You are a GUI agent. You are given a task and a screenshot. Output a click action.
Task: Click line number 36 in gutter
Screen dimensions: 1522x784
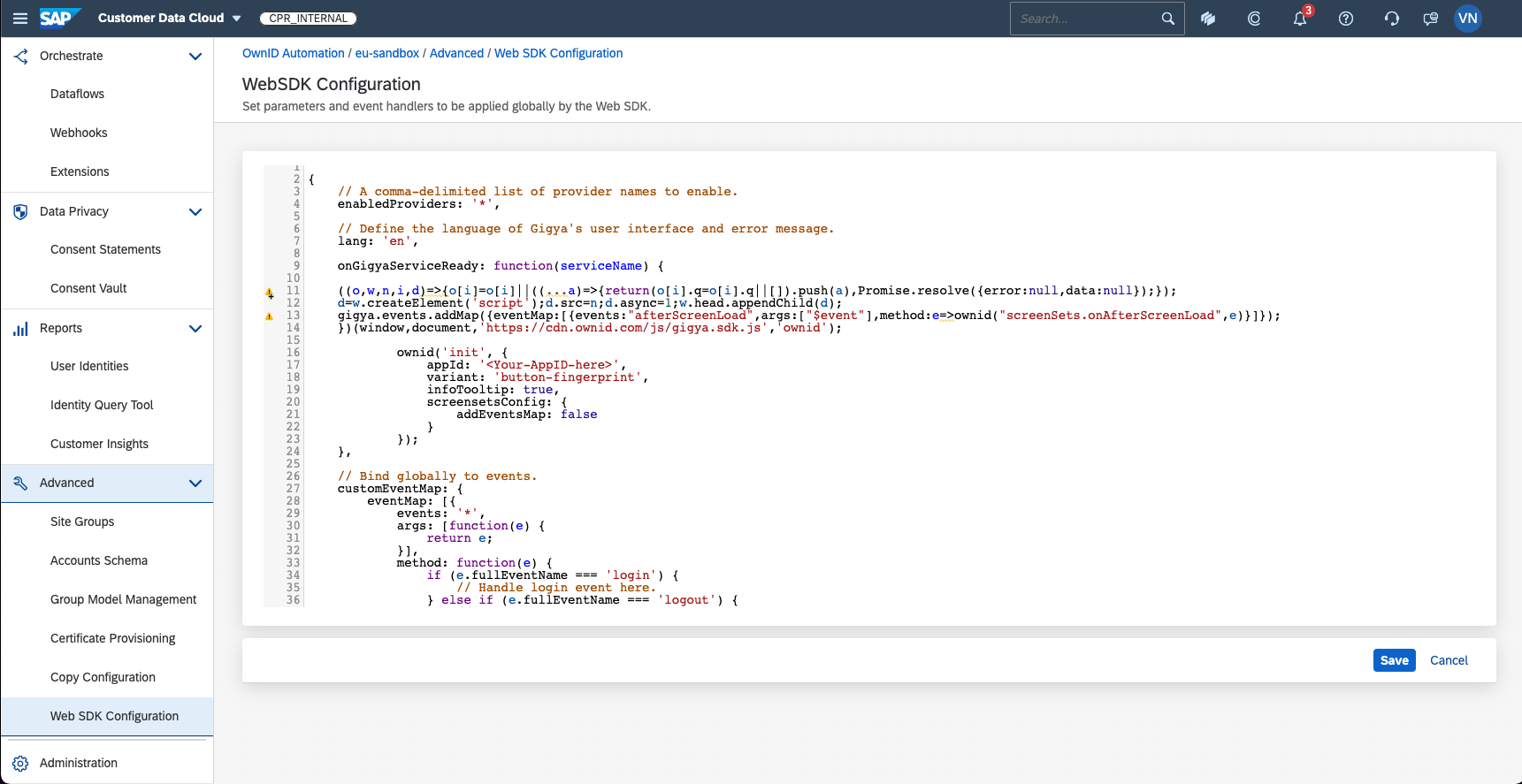[293, 600]
